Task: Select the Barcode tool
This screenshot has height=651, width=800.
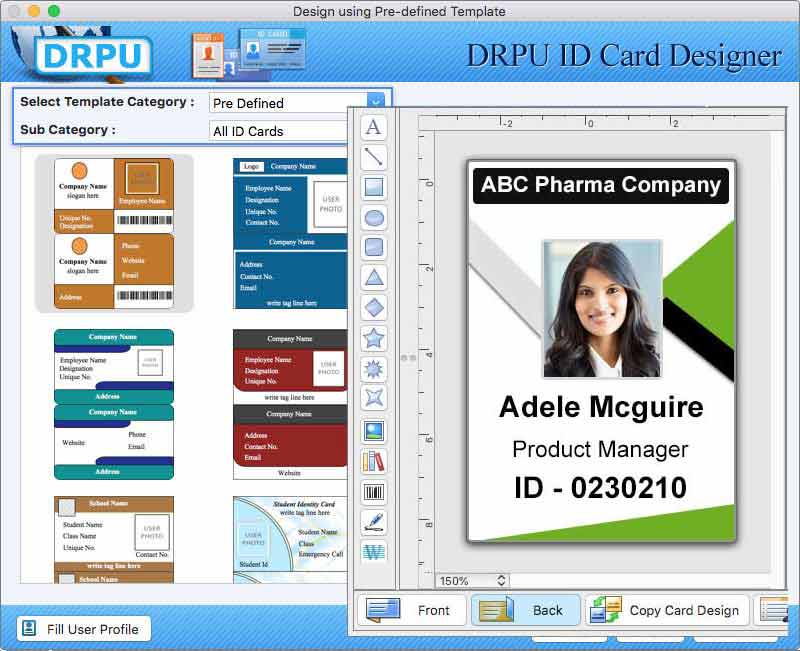Action: pyautogui.click(x=373, y=492)
